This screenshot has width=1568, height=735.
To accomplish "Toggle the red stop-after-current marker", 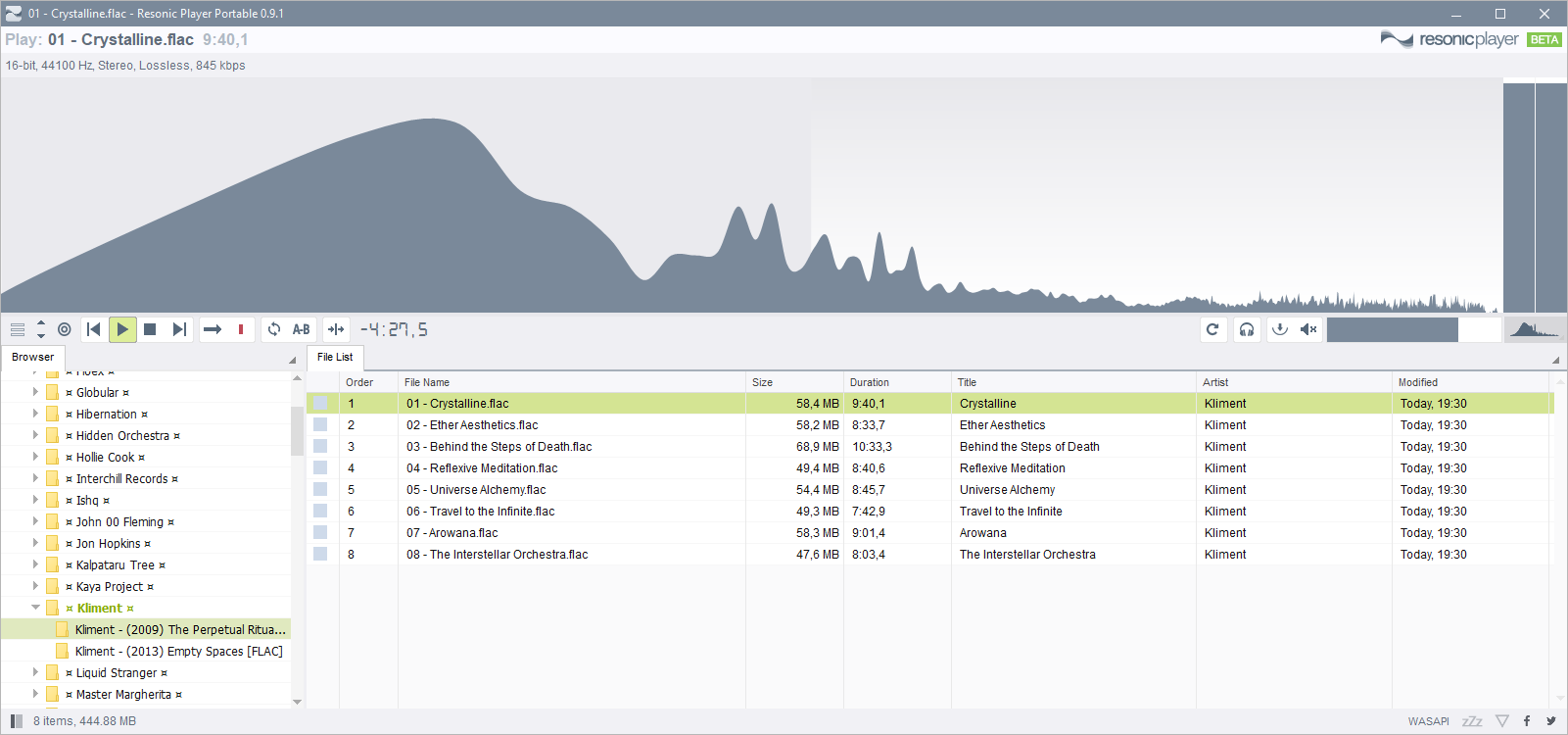I will (x=241, y=329).
